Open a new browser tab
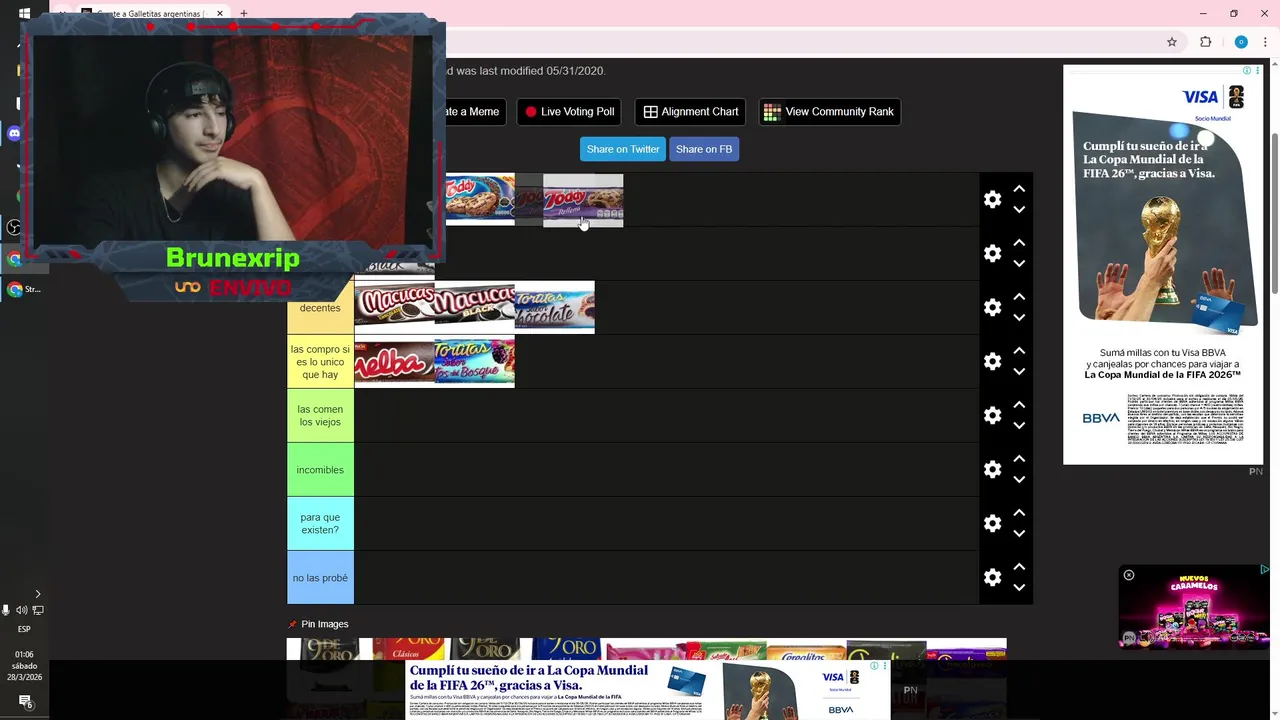 pyautogui.click(x=243, y=14)
